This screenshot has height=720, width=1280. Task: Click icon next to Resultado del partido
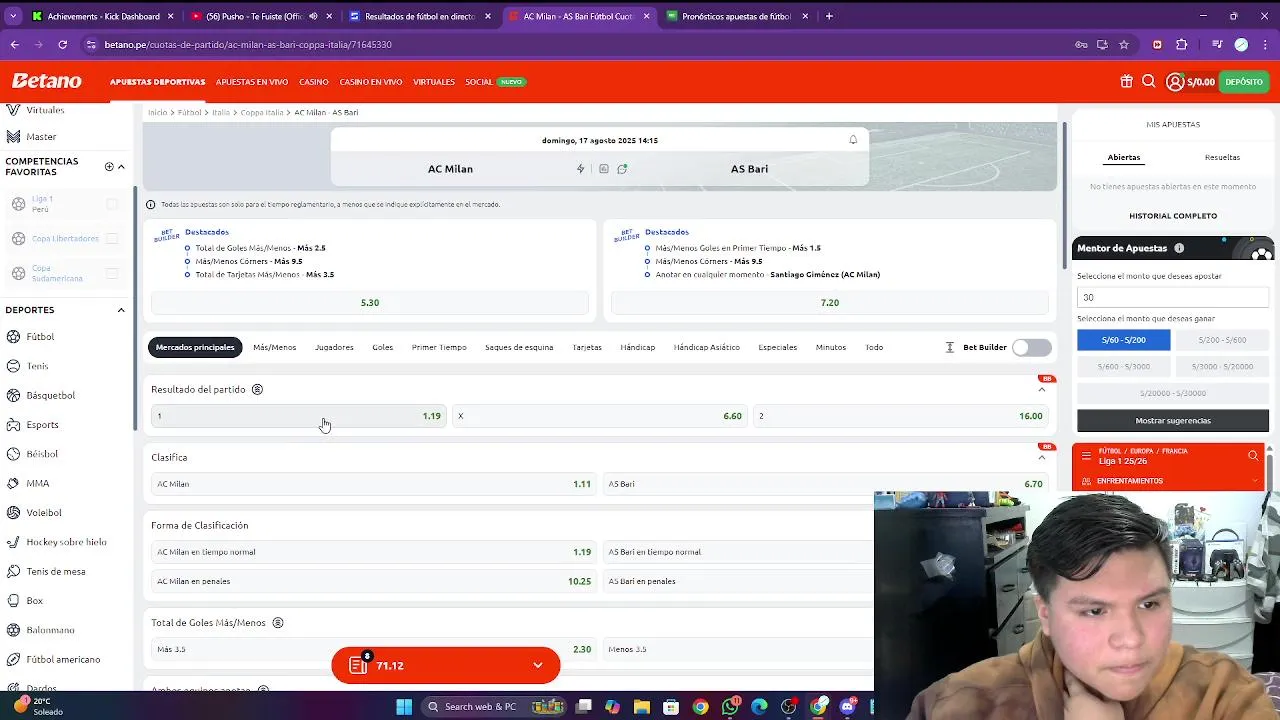coord(257,389)
